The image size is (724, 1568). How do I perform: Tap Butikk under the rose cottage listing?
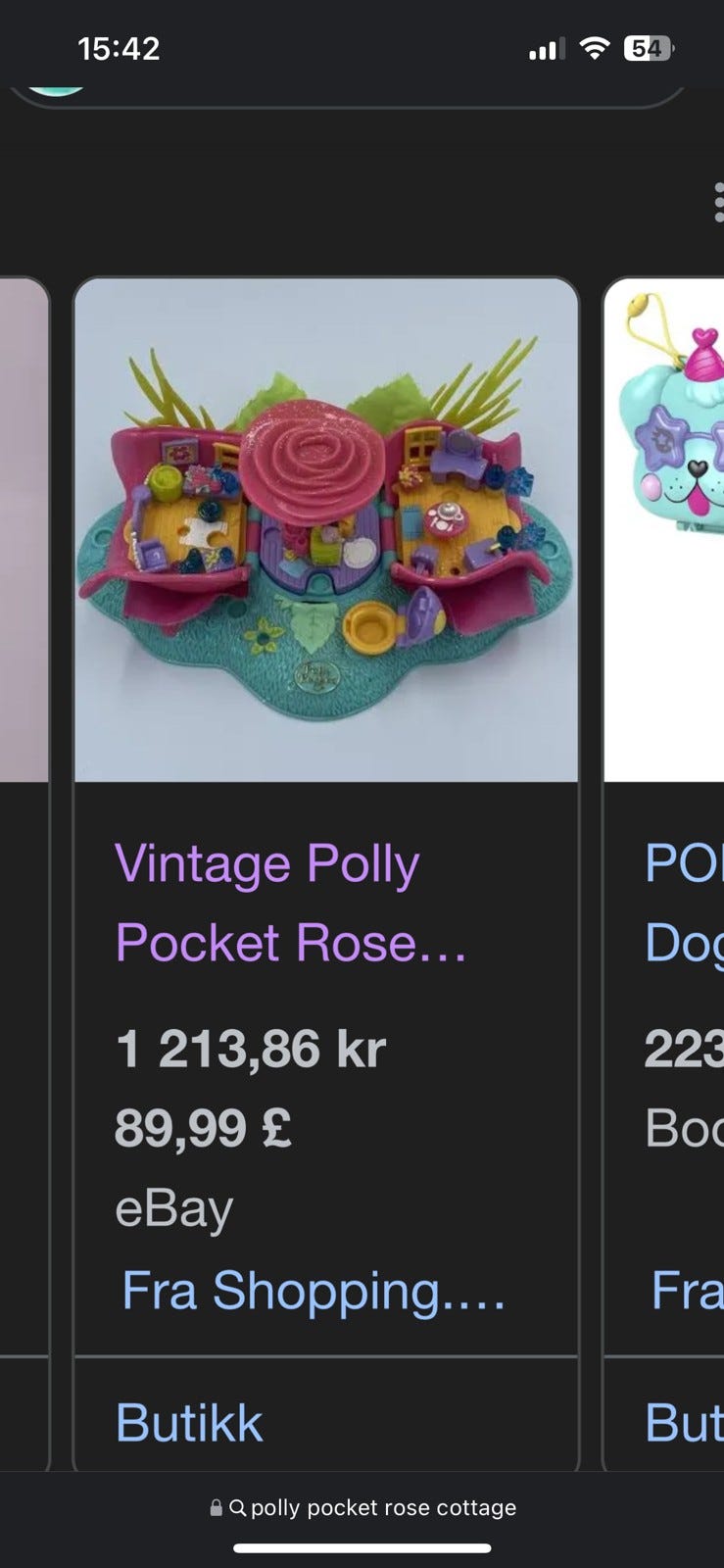point(189,1422)
